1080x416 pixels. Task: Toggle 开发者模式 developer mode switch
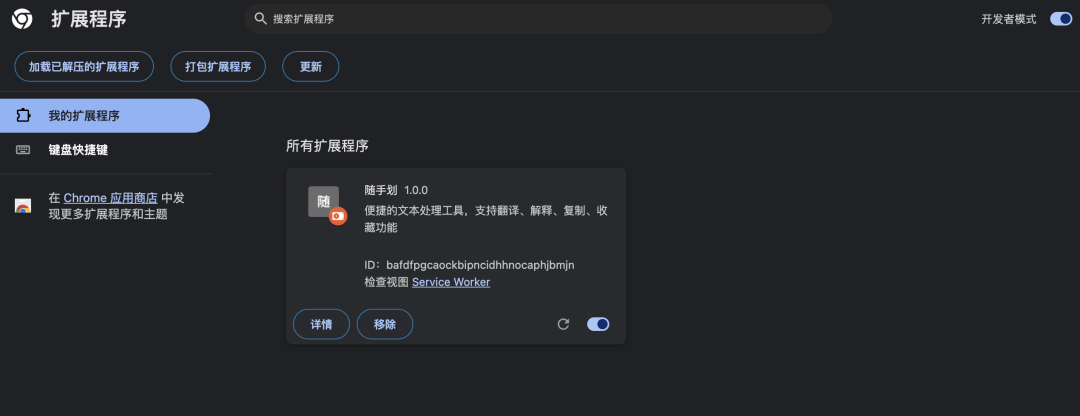(1061, 19)
